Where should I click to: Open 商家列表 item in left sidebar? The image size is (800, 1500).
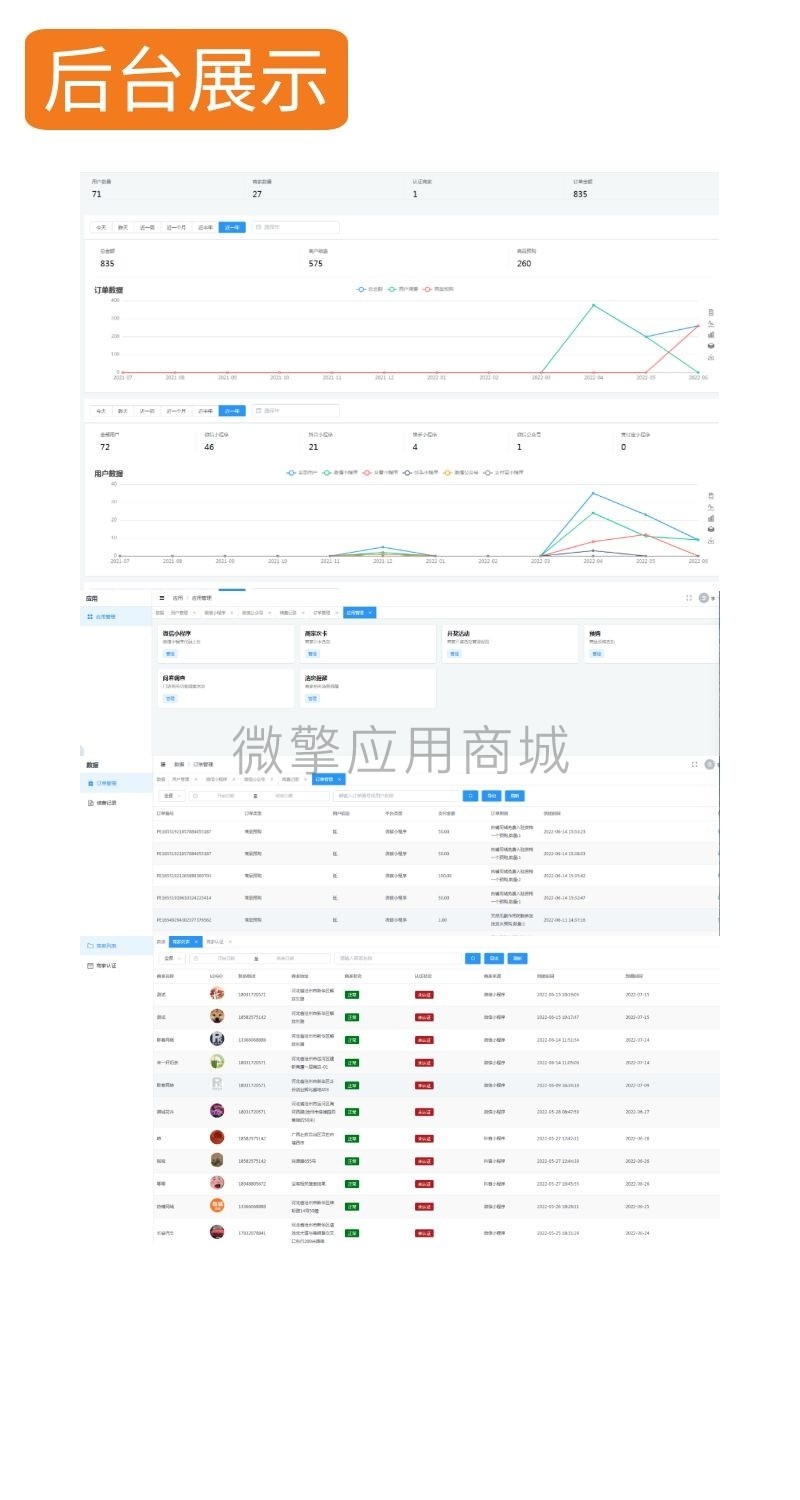click(x=116, y=945)
